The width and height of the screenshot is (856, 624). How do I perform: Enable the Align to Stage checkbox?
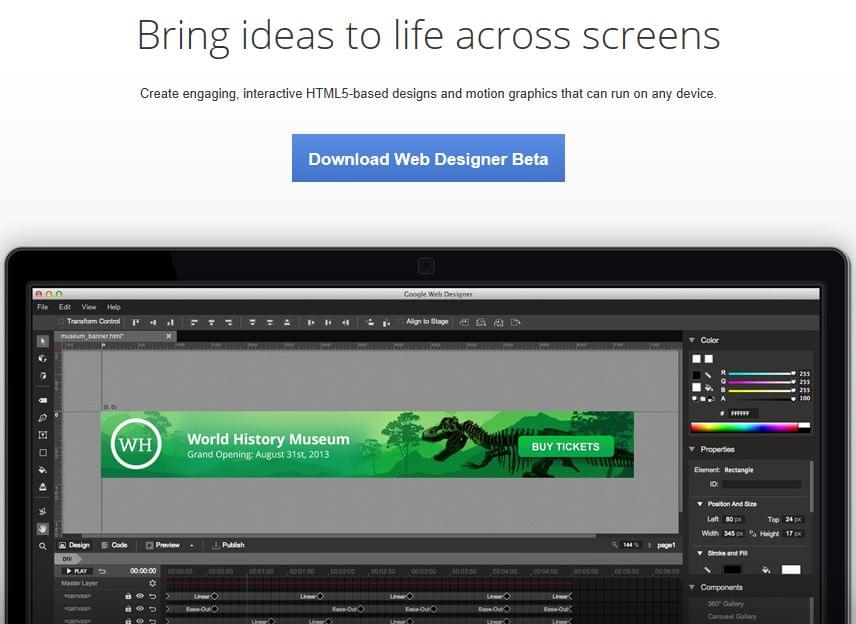point(400,322)
